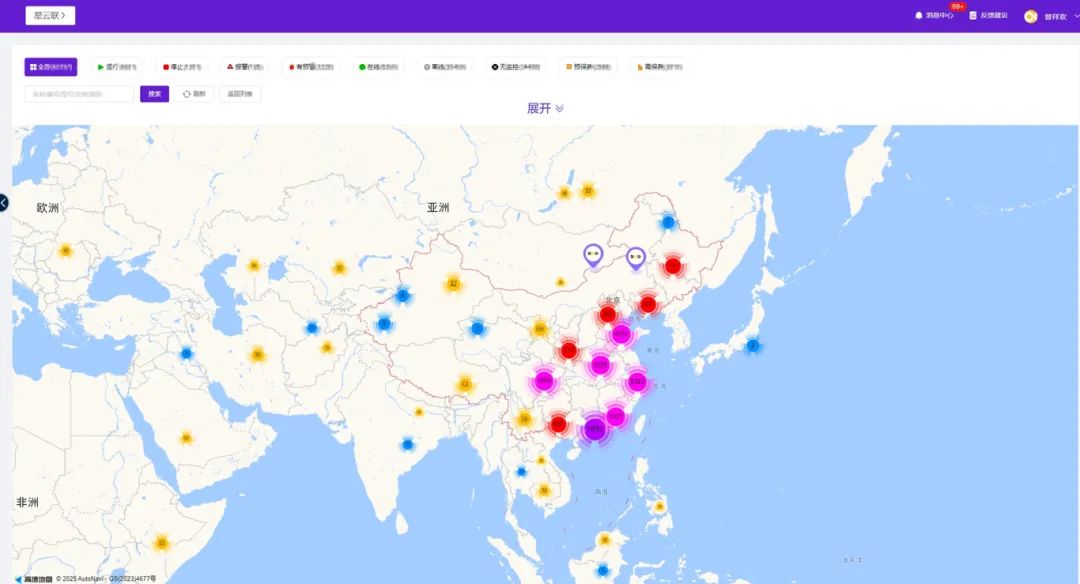Image resolution: width=1080 pixels, height=584 pixels.
Task: Switch to the 全部 all-devices filter tab
Action: [50, 66]
